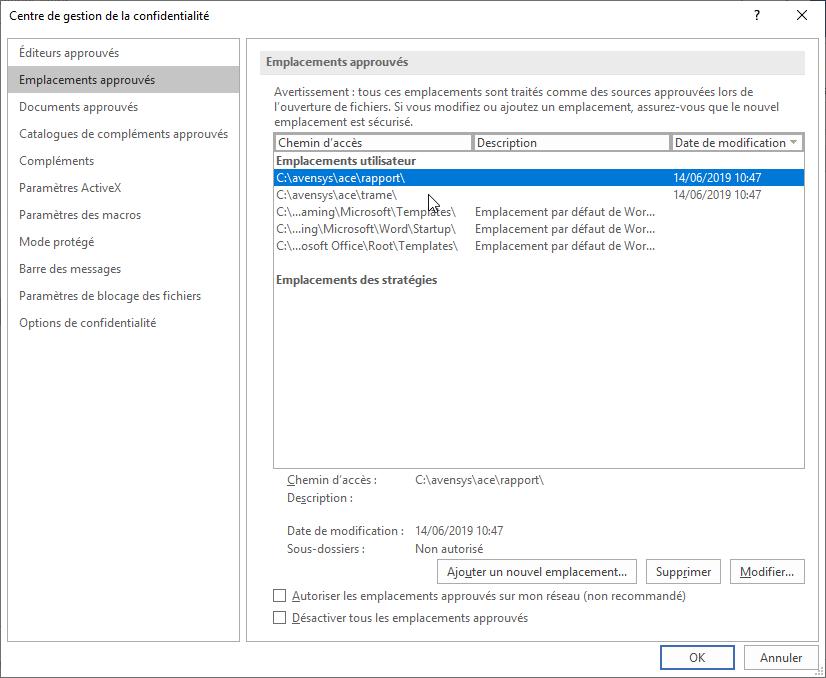The image size is (826, 678).
Task: Click the Description column header
Action: [570, 143]
